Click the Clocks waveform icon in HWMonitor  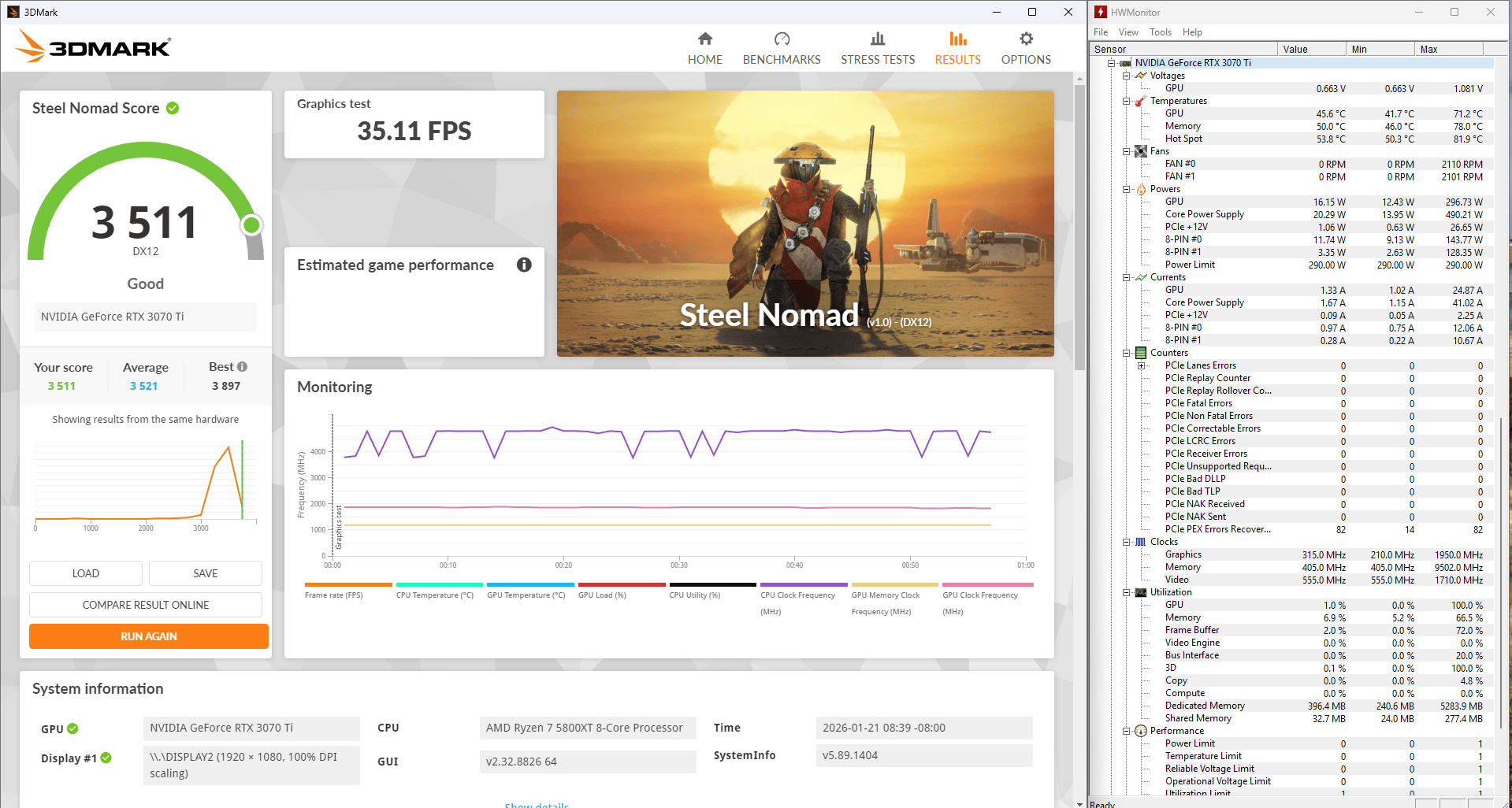1140,542
